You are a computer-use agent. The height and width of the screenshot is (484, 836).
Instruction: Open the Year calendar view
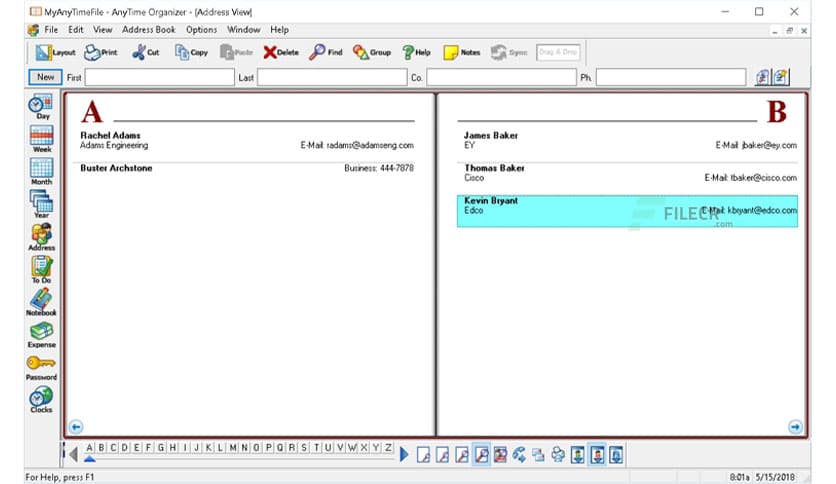pos(42,204)
